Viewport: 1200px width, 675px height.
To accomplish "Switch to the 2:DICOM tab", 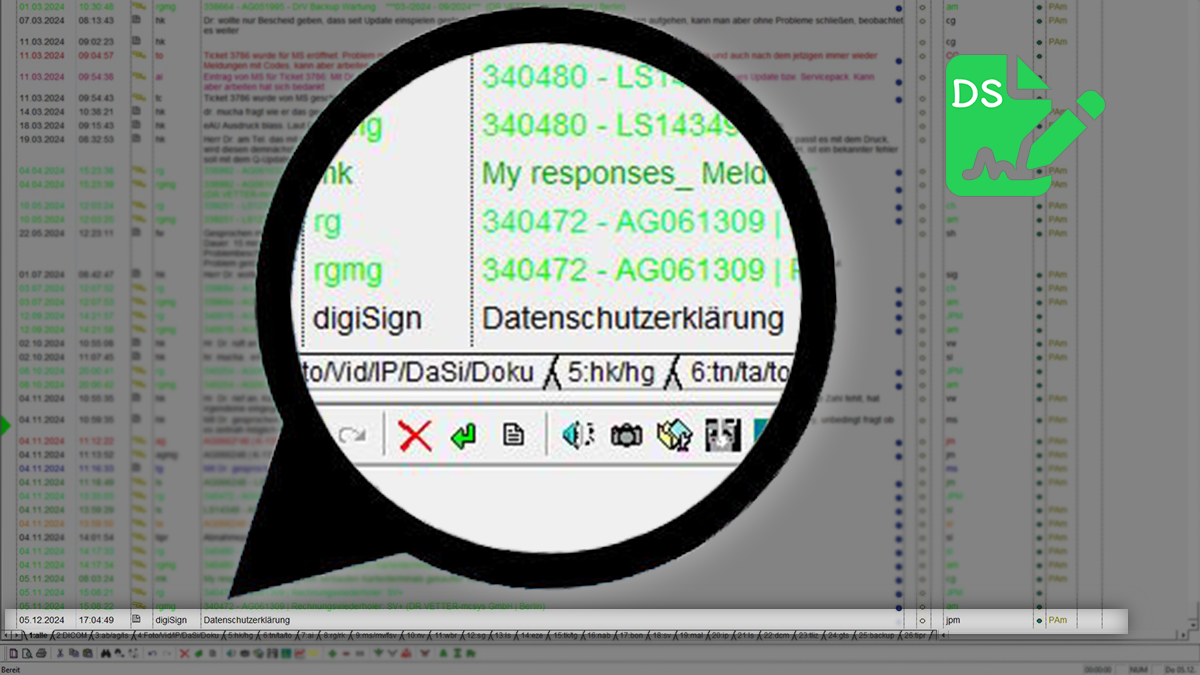I will point(71,635).
